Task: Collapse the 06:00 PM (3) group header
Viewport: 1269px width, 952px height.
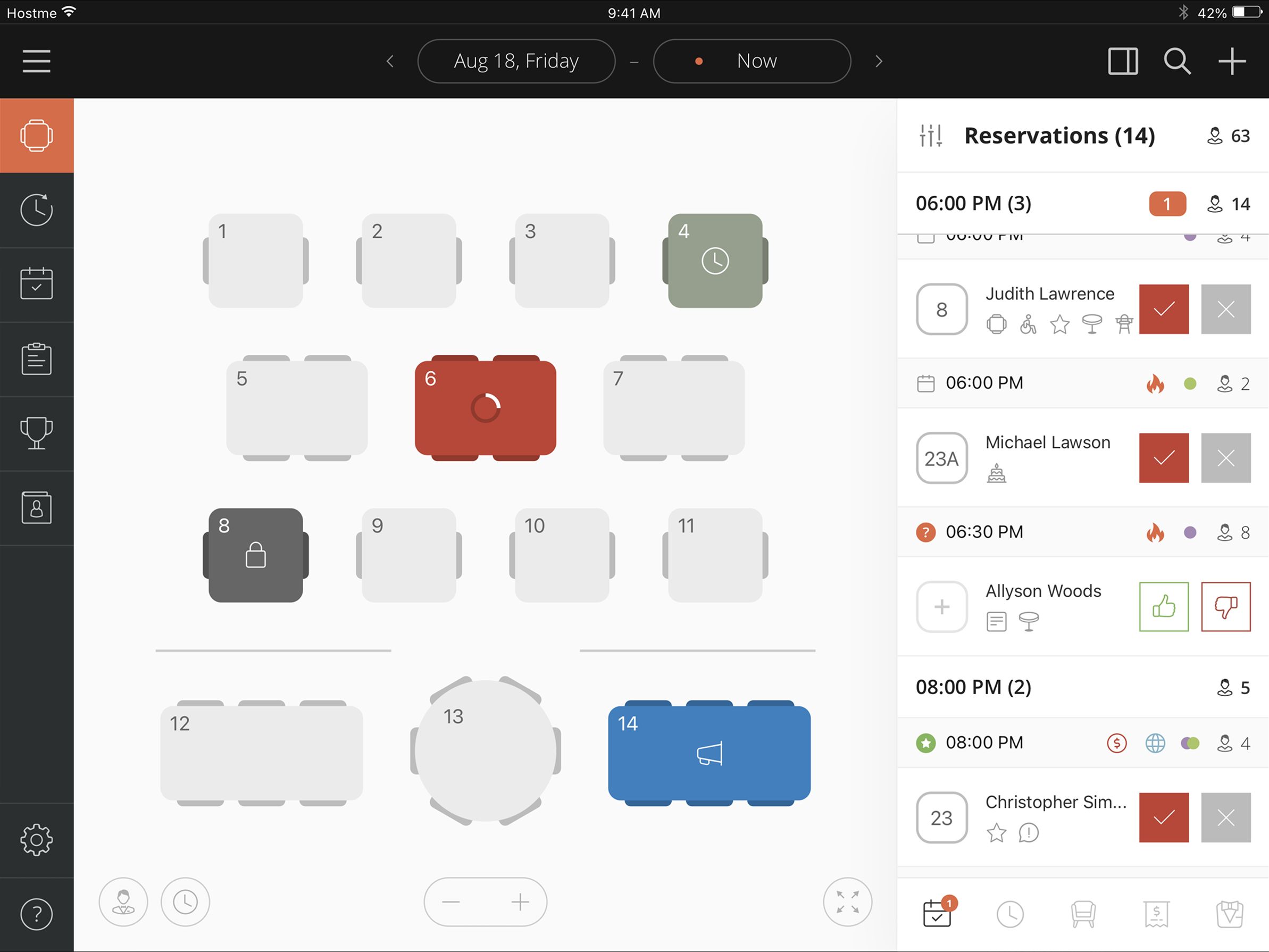Action: pyautogui.click(x=1082, y=204)
